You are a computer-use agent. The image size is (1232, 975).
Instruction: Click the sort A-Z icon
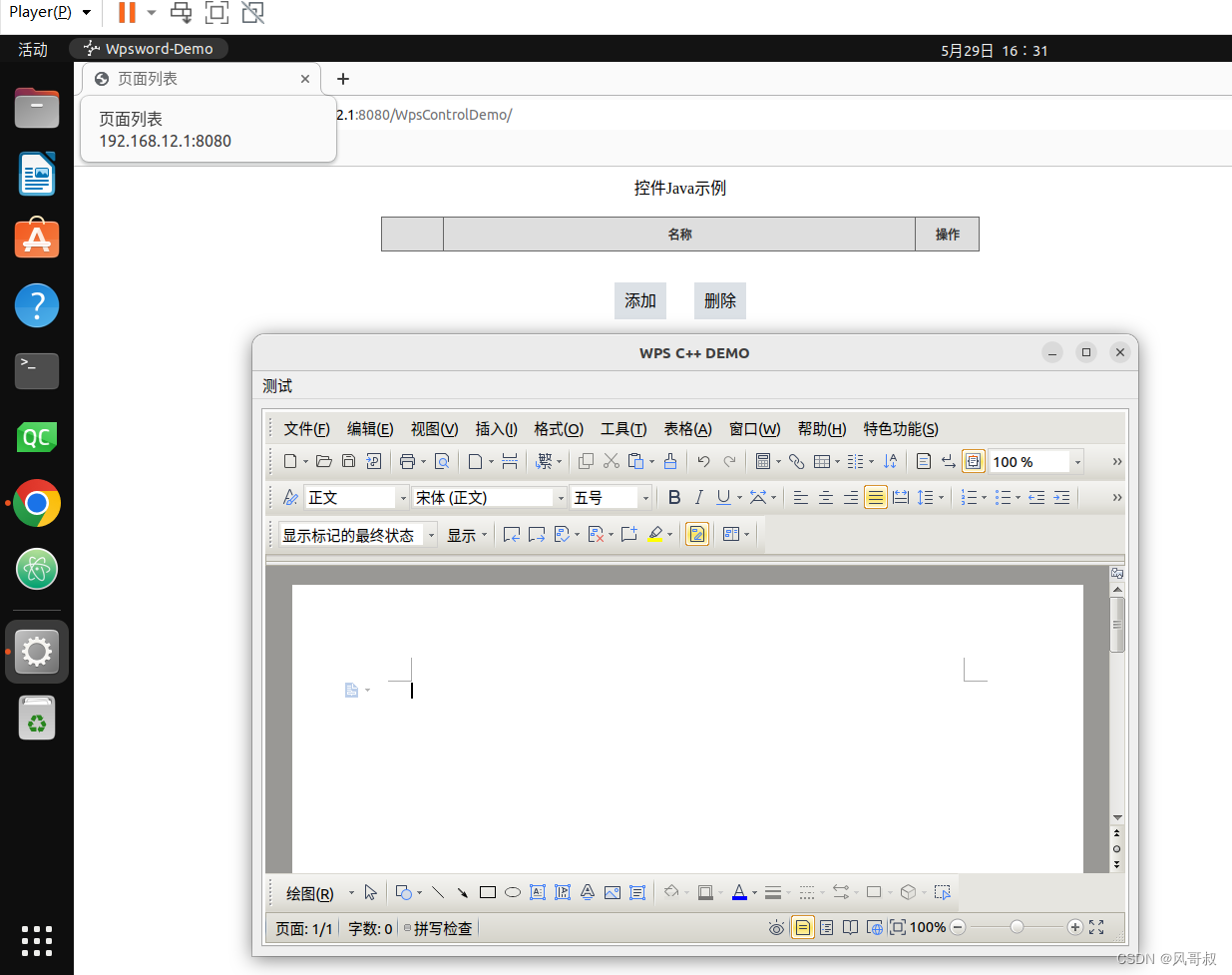(x=890, y=461)
